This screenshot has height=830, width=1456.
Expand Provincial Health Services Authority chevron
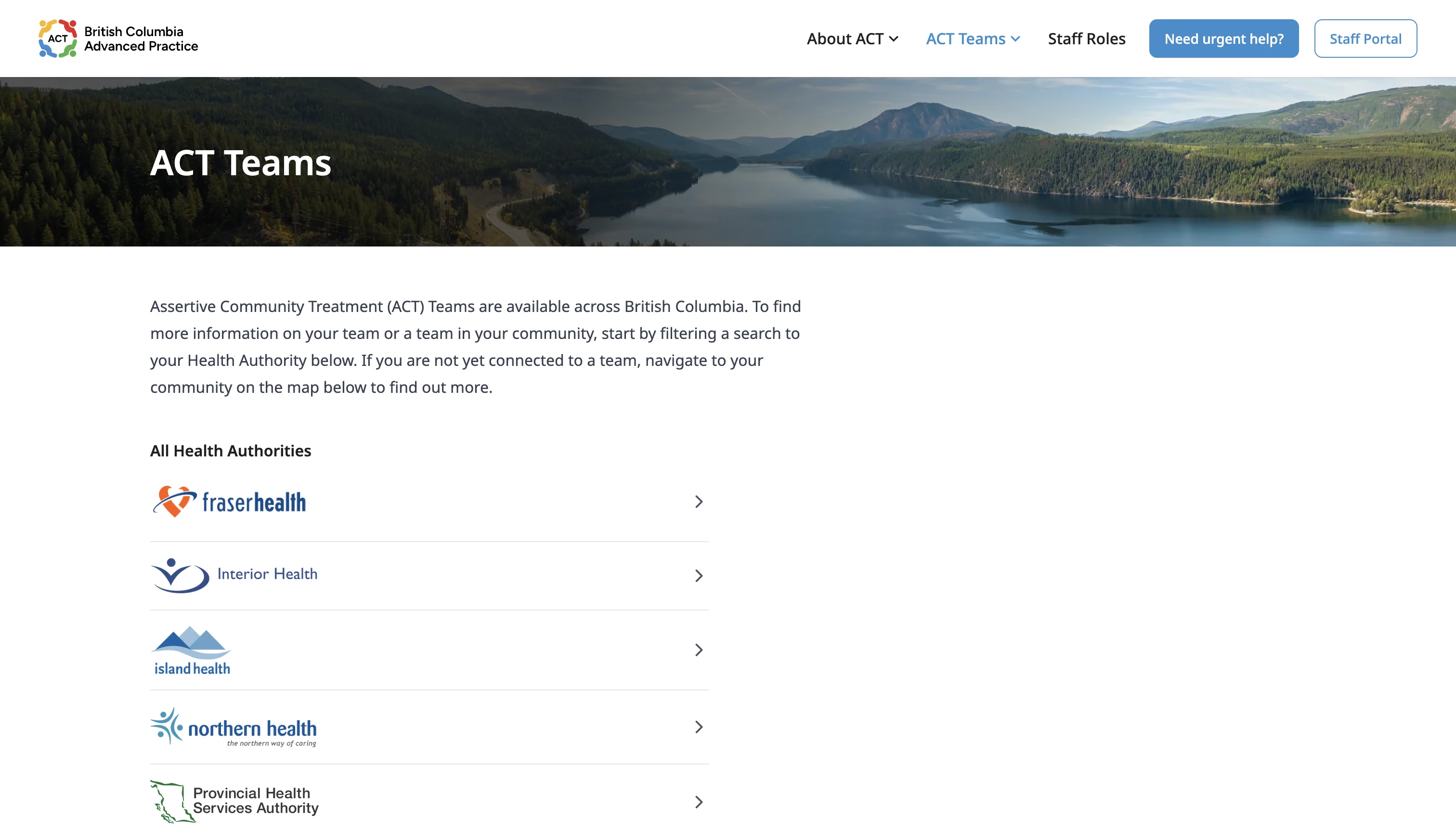[x=698, y=802]
